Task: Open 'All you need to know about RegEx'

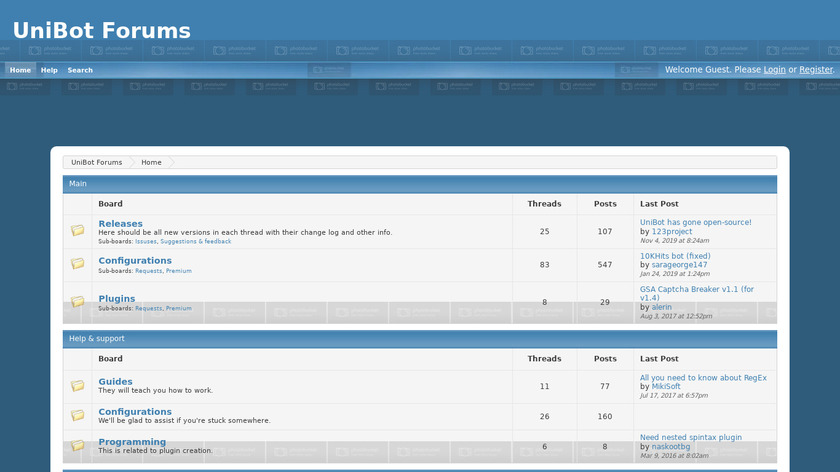Action: pos(703,378)
